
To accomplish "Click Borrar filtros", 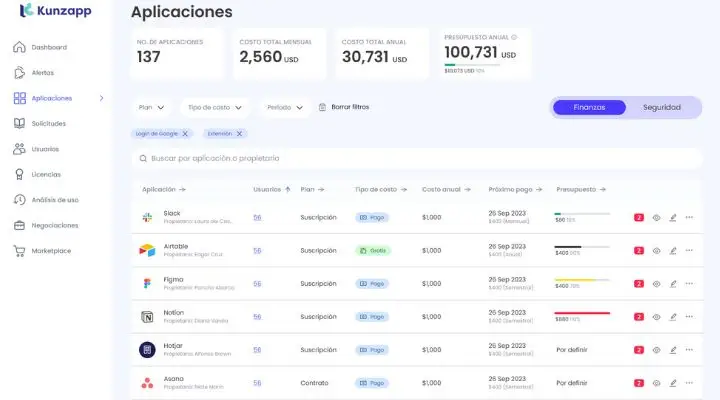I will tap(344, 107).
